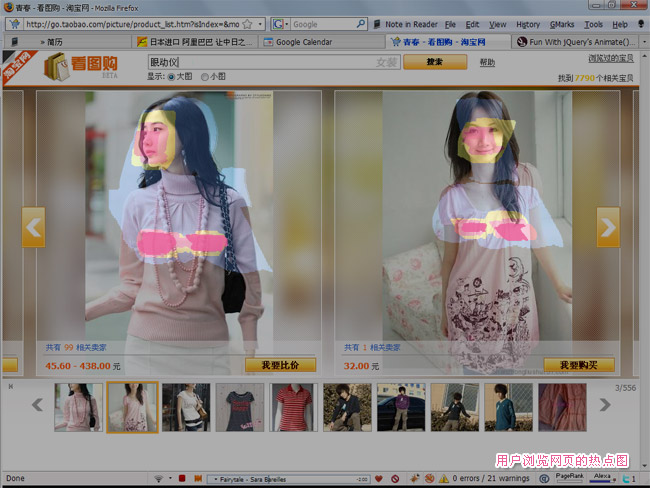Image resolution: width=650 pixels, height=488 pixels.
Task: Click the search keyword input field
Action: coord(274,62)
